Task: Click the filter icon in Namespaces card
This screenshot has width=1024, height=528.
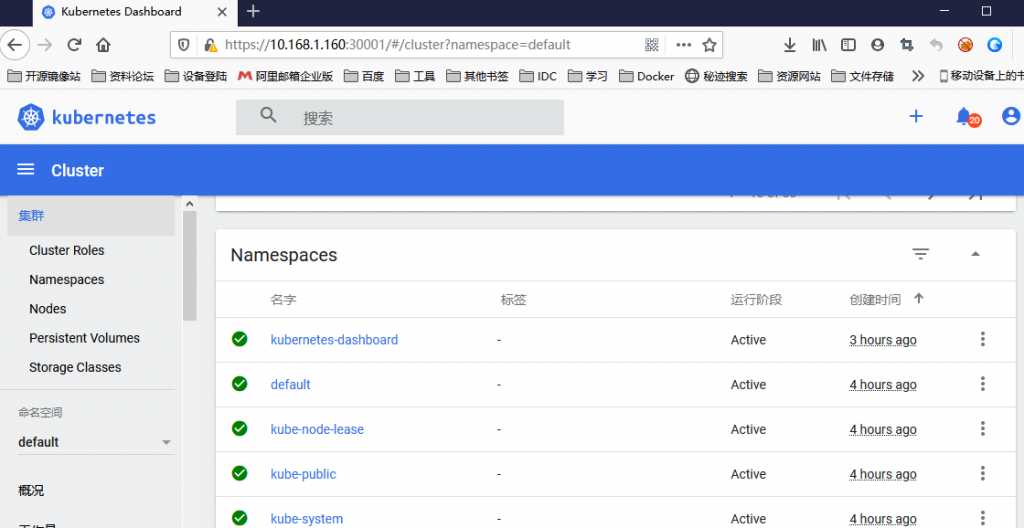Action: [x=921, y=255]
